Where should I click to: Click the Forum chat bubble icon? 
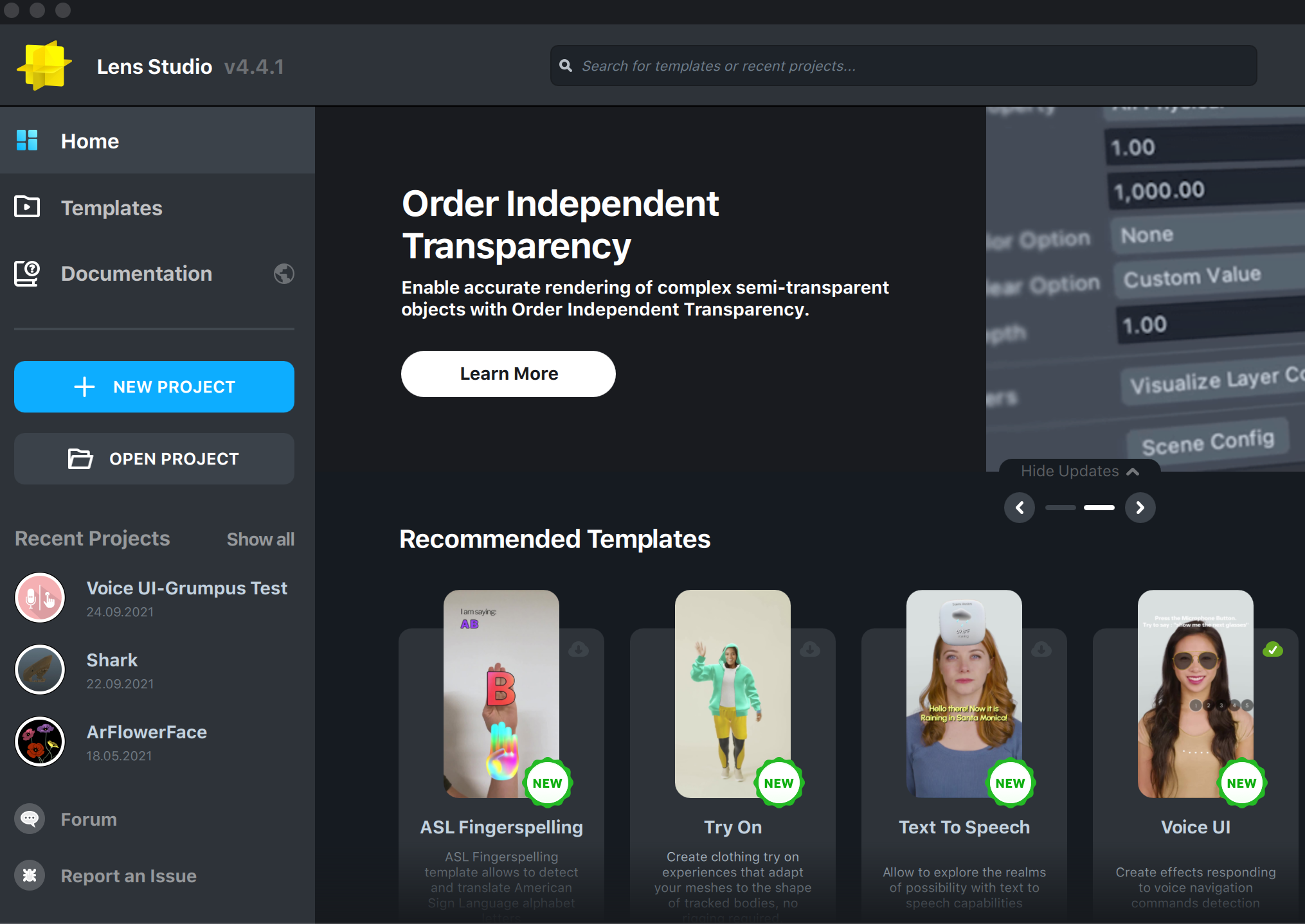click(x=30, y=819)
